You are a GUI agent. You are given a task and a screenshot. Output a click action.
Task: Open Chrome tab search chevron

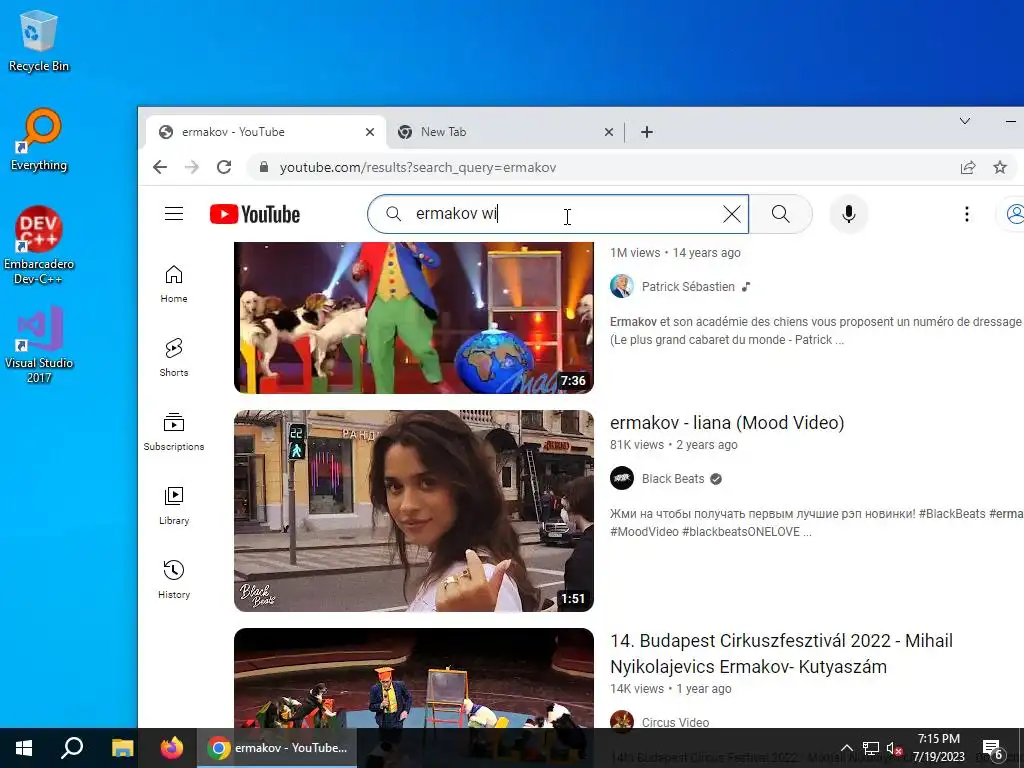coord(965,121)
